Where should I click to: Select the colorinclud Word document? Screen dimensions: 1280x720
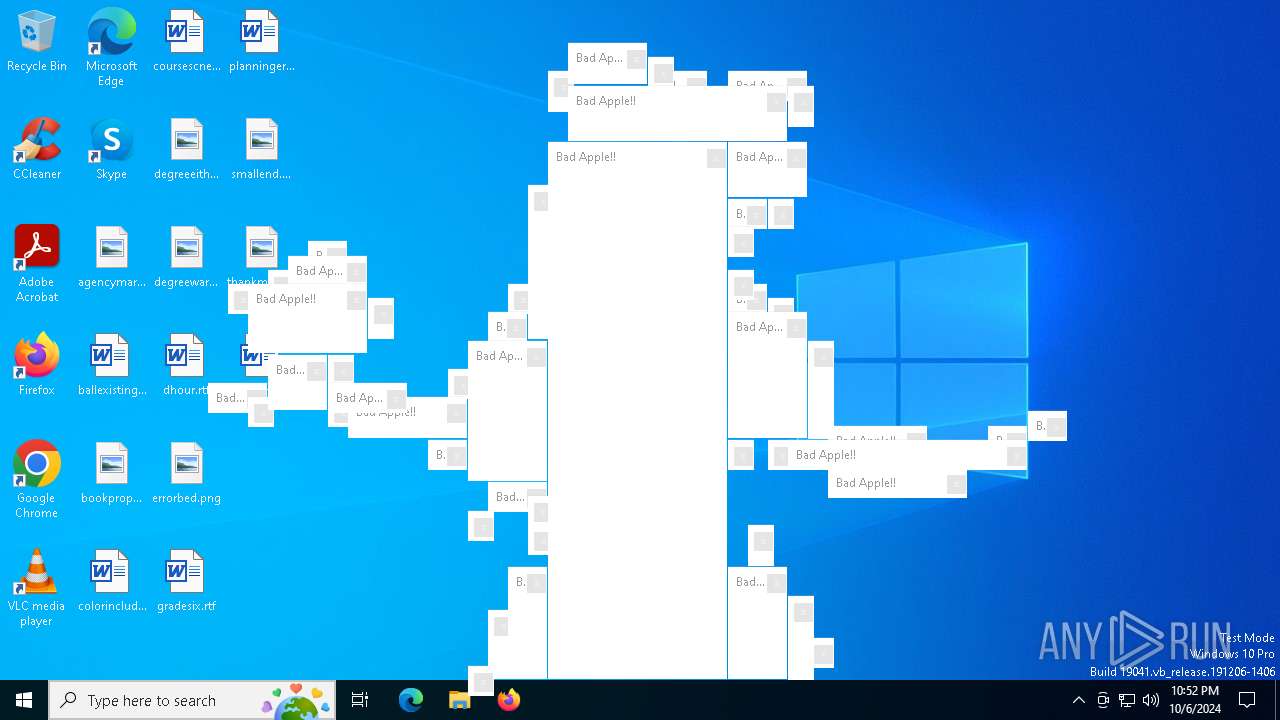[111, 582]
